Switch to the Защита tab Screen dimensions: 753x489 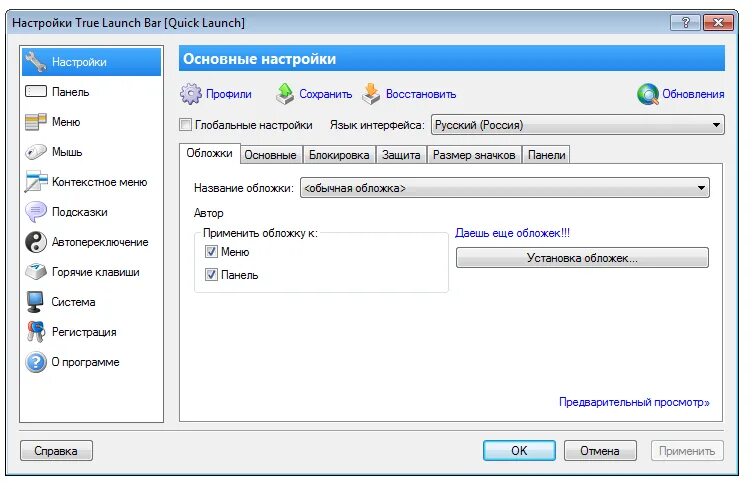click(401, 155)
